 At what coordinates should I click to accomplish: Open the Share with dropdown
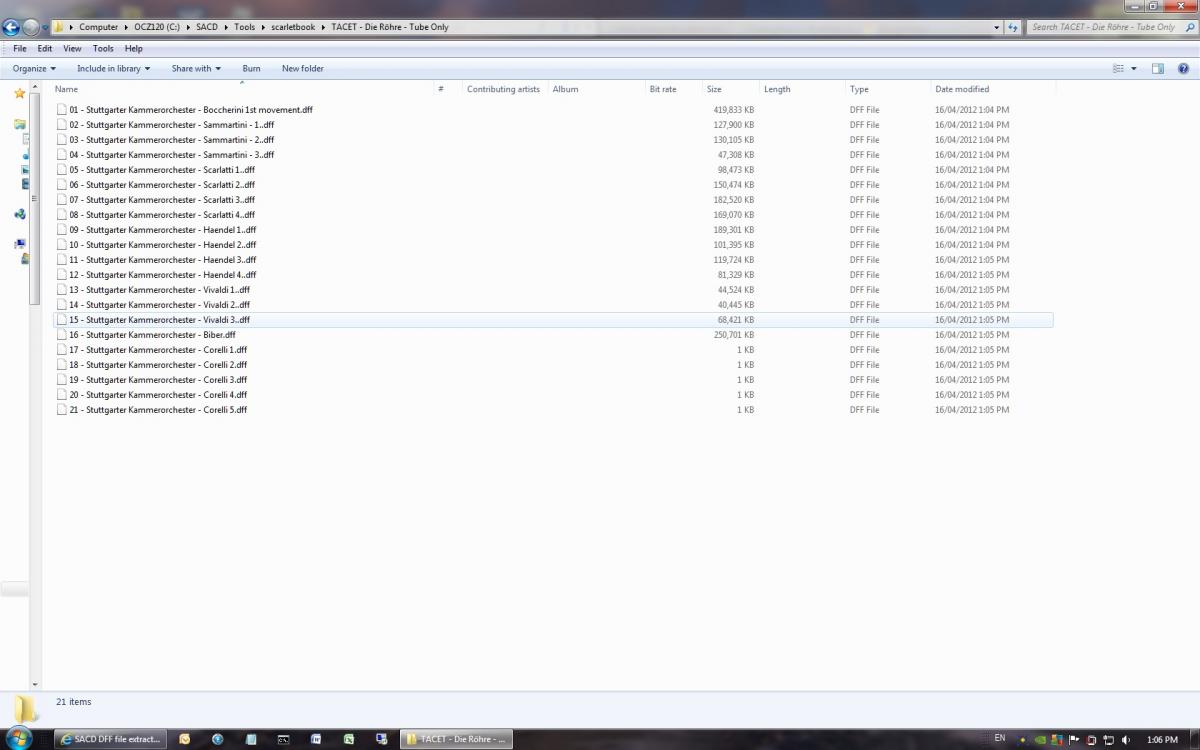coord(196,69)
